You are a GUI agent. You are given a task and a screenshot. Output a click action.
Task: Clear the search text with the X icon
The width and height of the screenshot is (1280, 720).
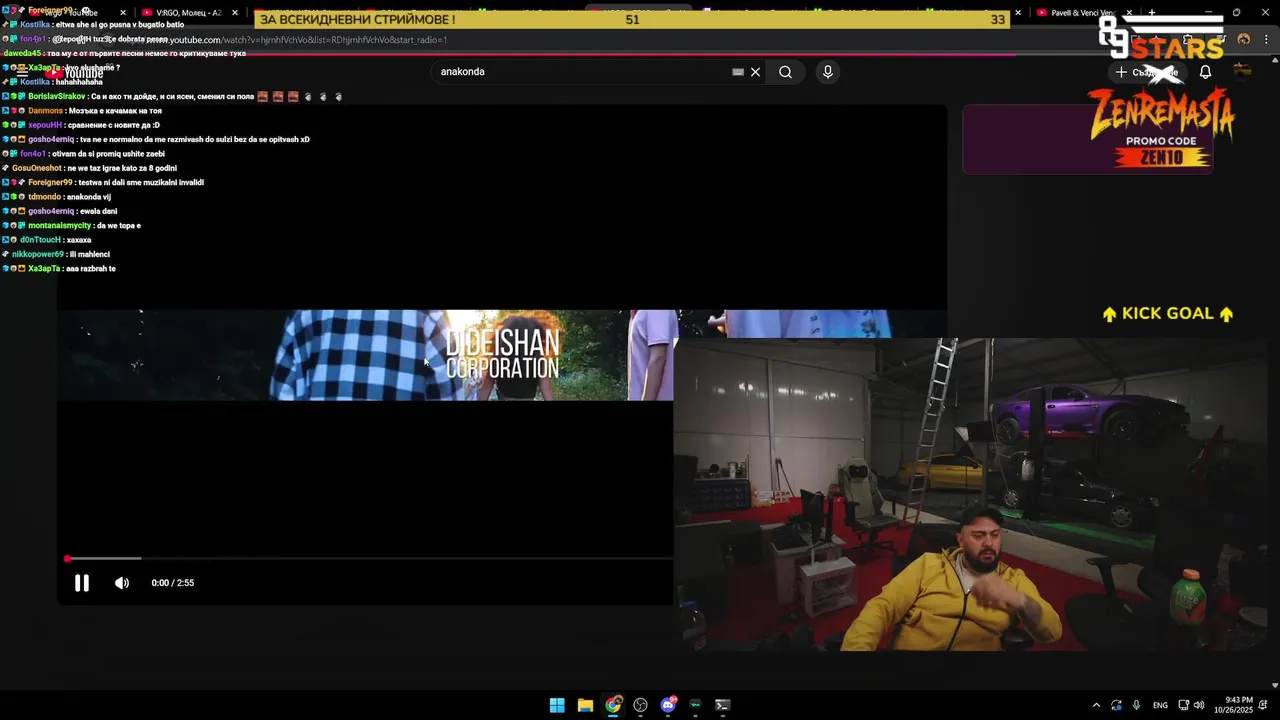point(756,72)
